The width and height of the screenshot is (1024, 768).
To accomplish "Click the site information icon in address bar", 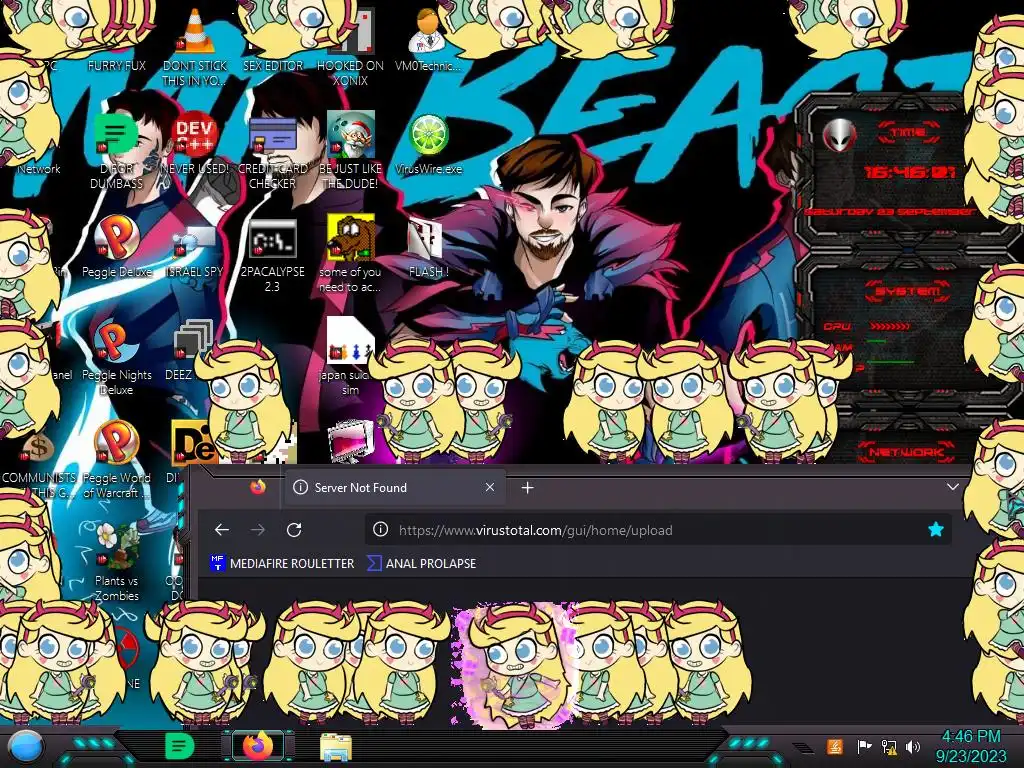I will click(380, 530).
